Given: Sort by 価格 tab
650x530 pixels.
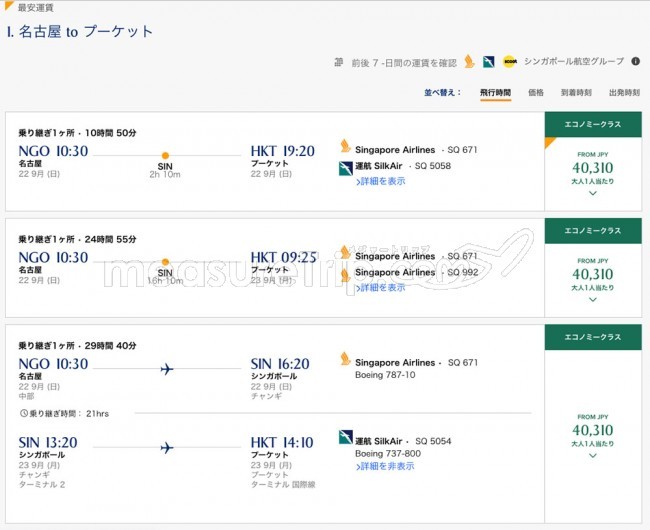Looking at the screenshot, I should pyautogui.click(x=536, y=92).
